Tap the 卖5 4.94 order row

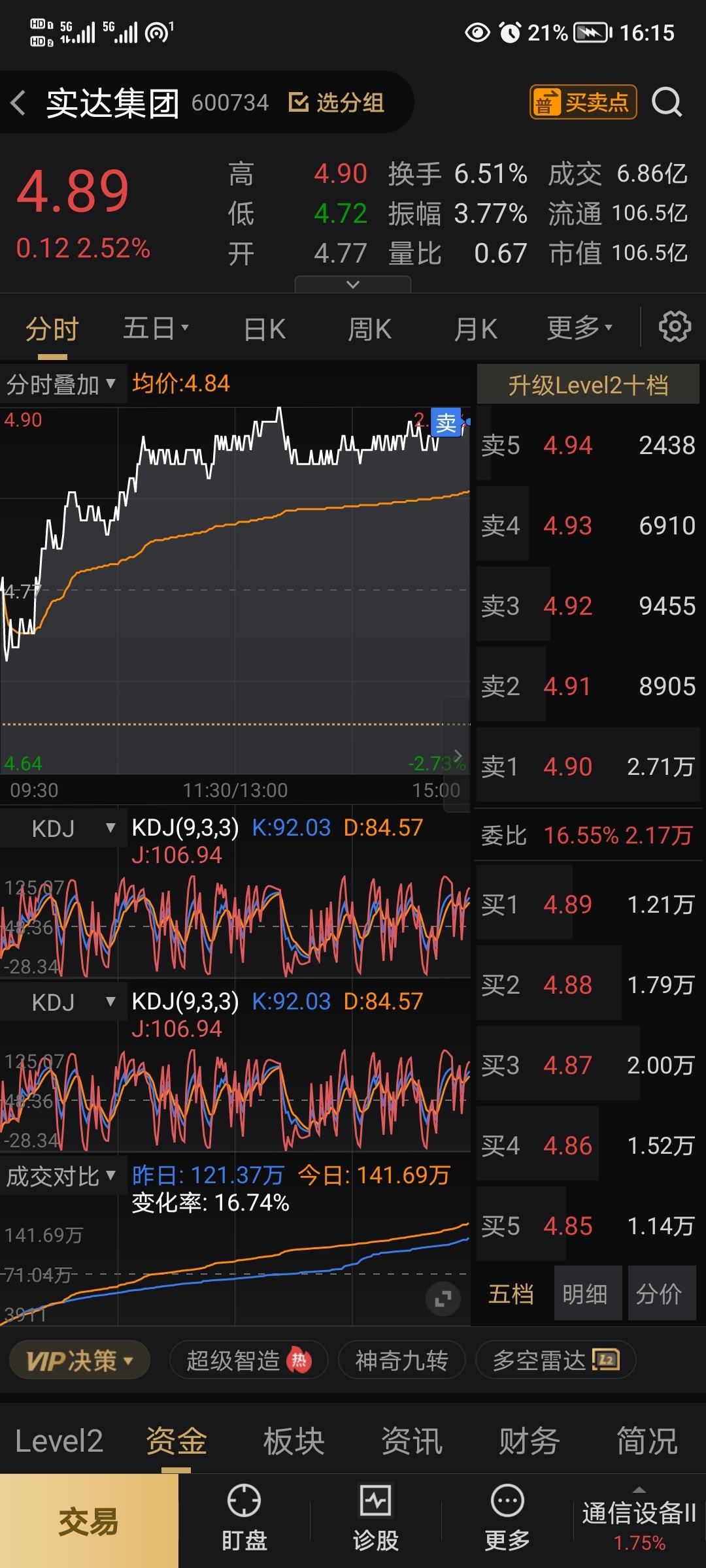(588, 445)
